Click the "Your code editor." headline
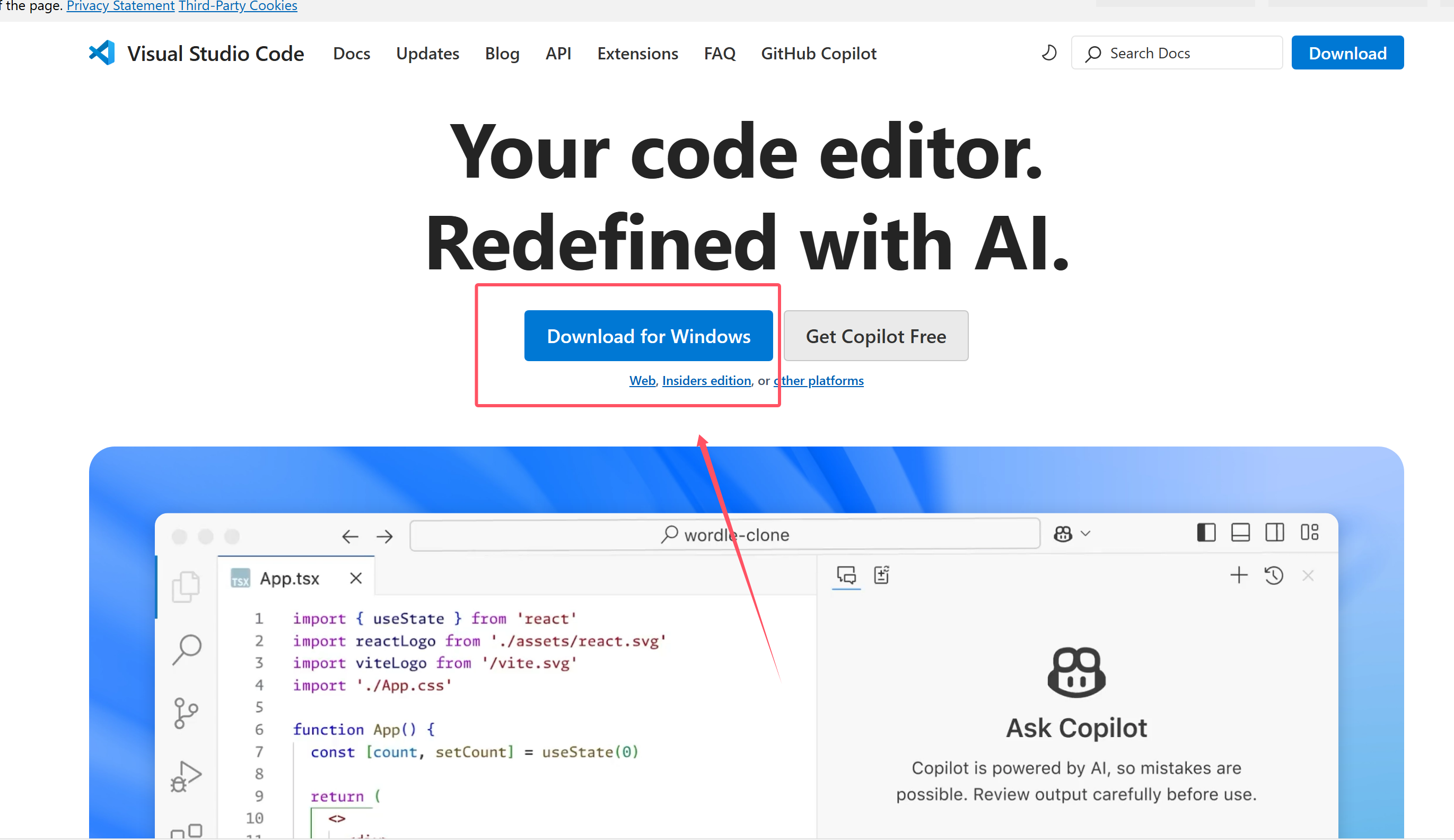The height and width of the screenshot is (840, 1454). coord(746,152)
